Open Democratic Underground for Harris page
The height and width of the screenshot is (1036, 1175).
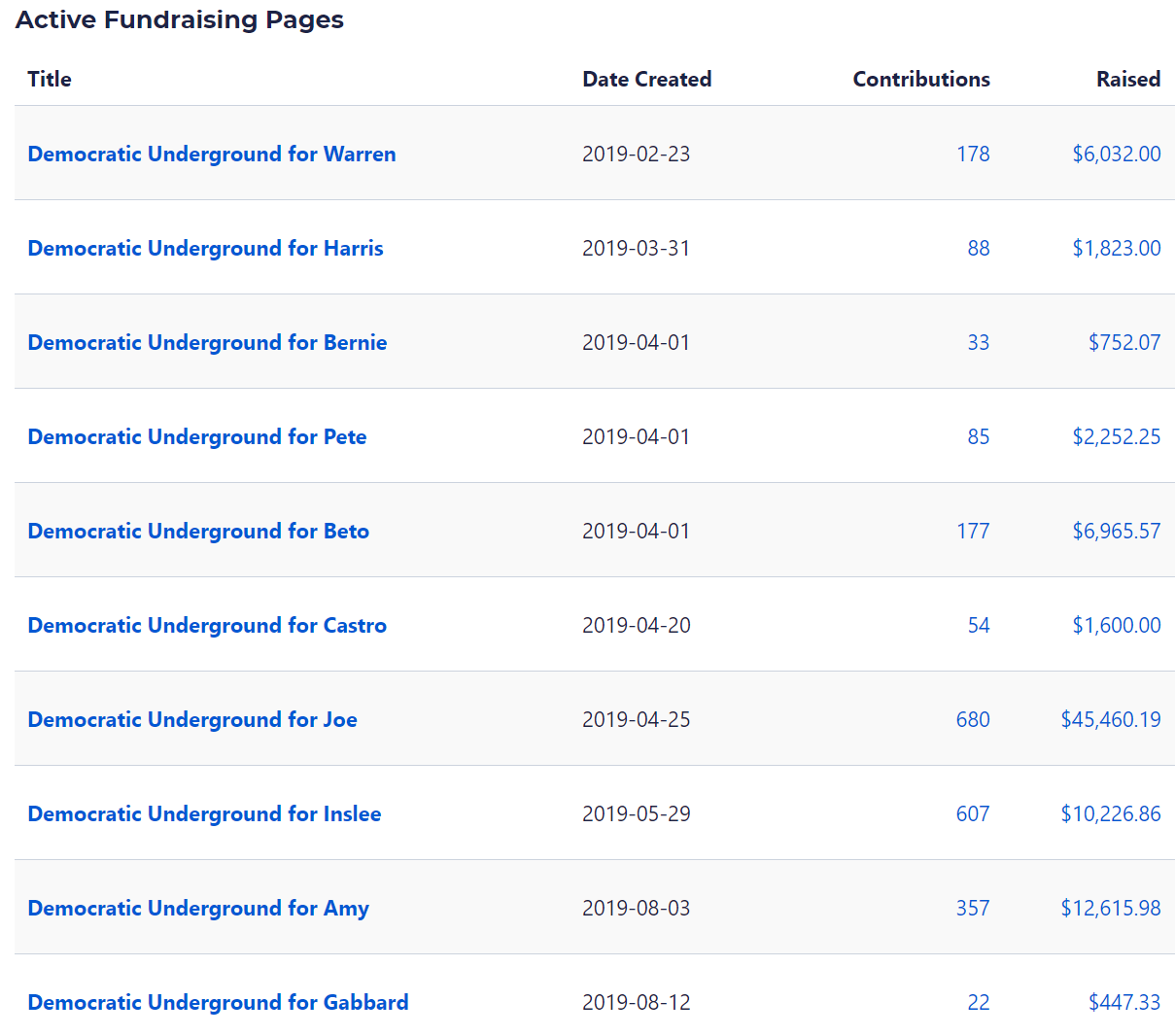(x=205, y=248)
